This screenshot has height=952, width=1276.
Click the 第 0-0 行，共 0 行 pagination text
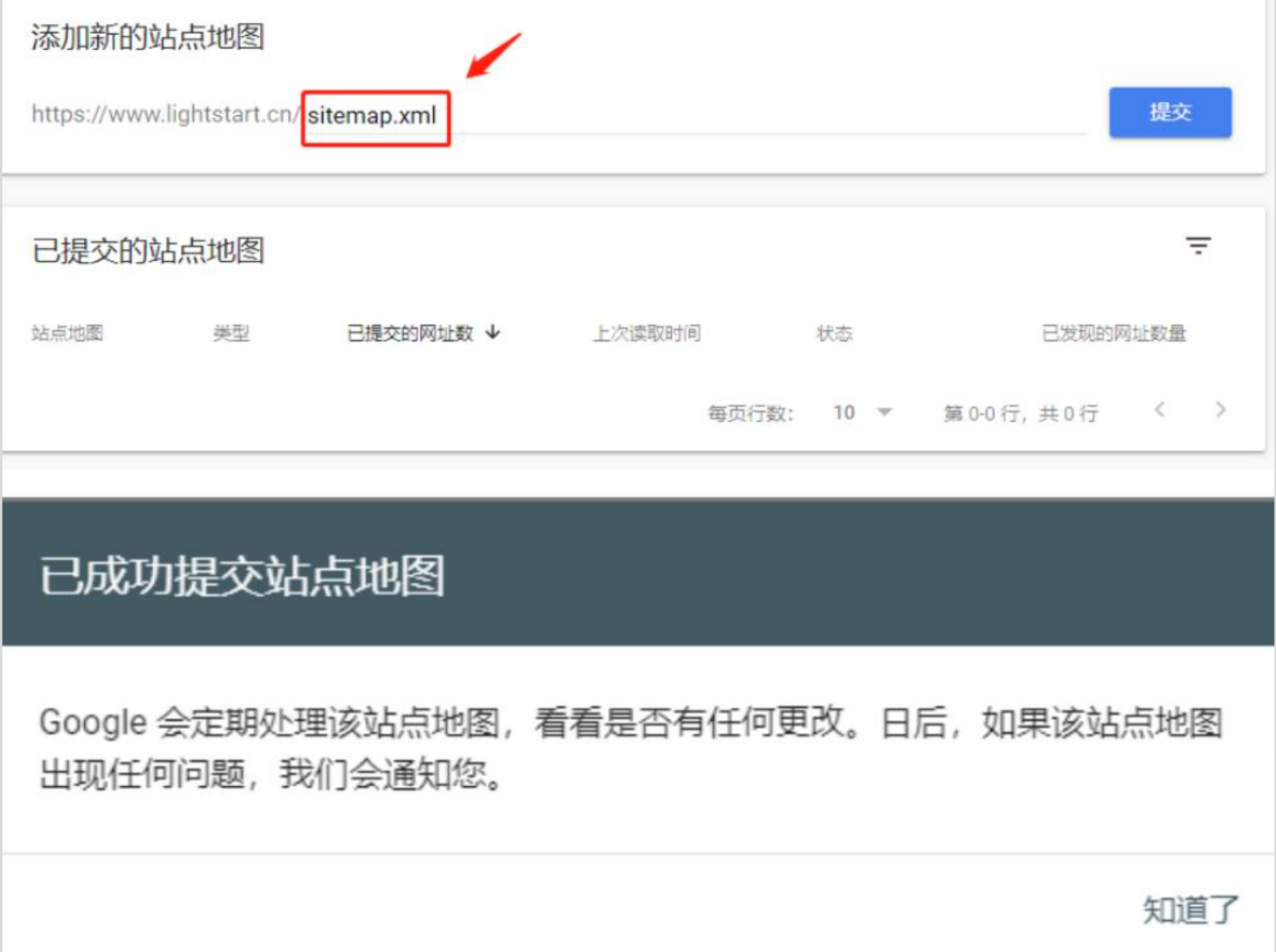pos(1020,413)
